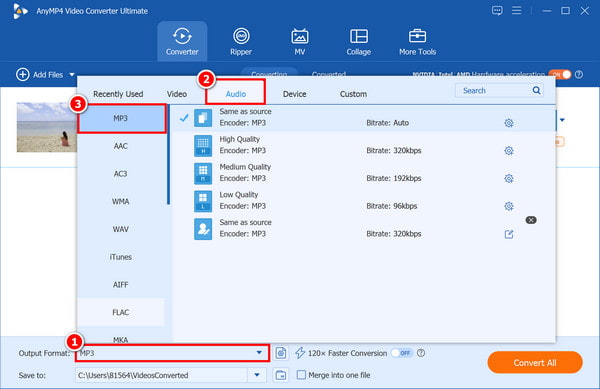
Task: Expand the file format arrow at right edge
Action: (x=562, y=120)
